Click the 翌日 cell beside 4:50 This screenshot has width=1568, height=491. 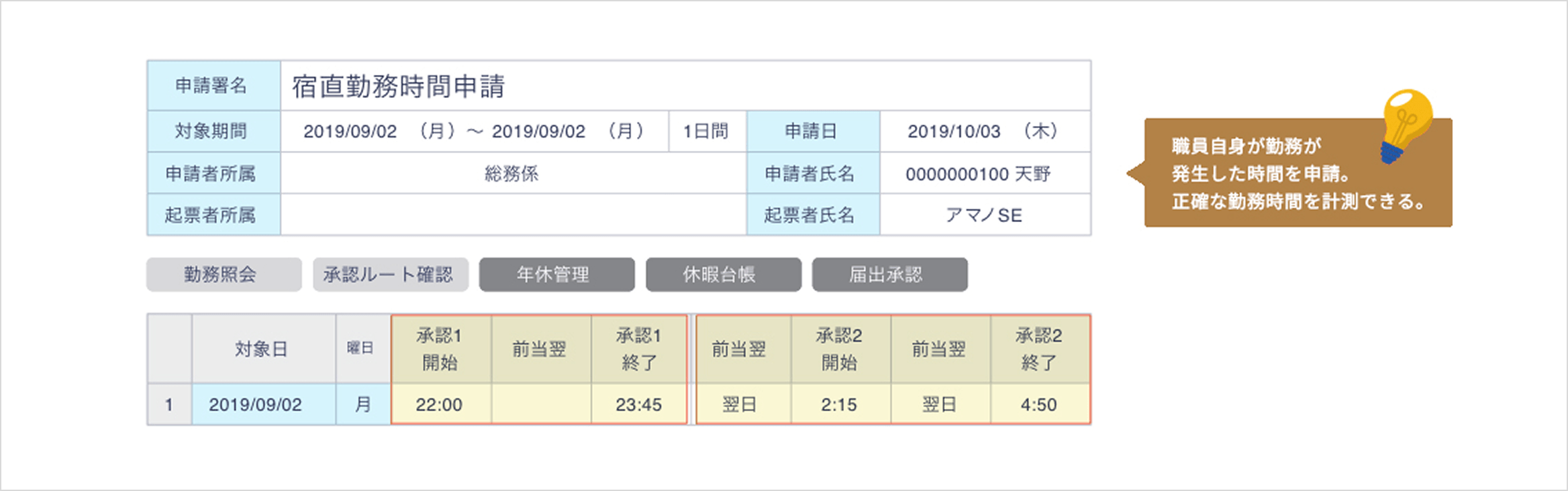(x=940, y=404)
